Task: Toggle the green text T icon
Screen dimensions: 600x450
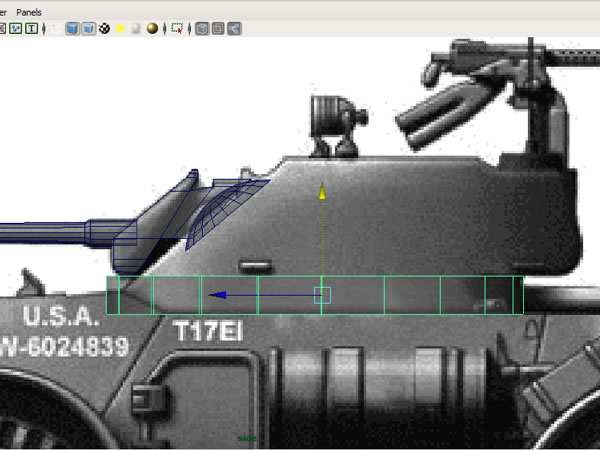Action: coord(31,28)
